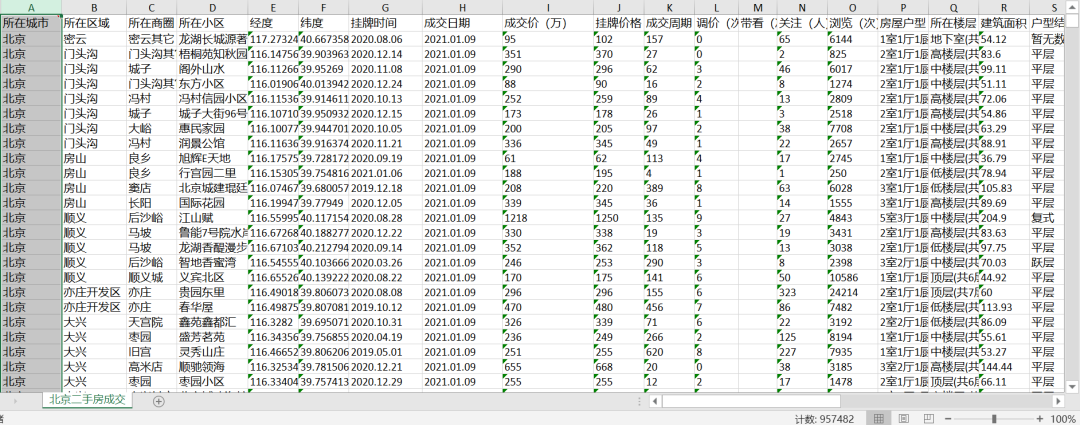Select the 挂牌价格 cell with value 1250
Viewport: 1080px width, 425px height.
[x=619, y=219]
